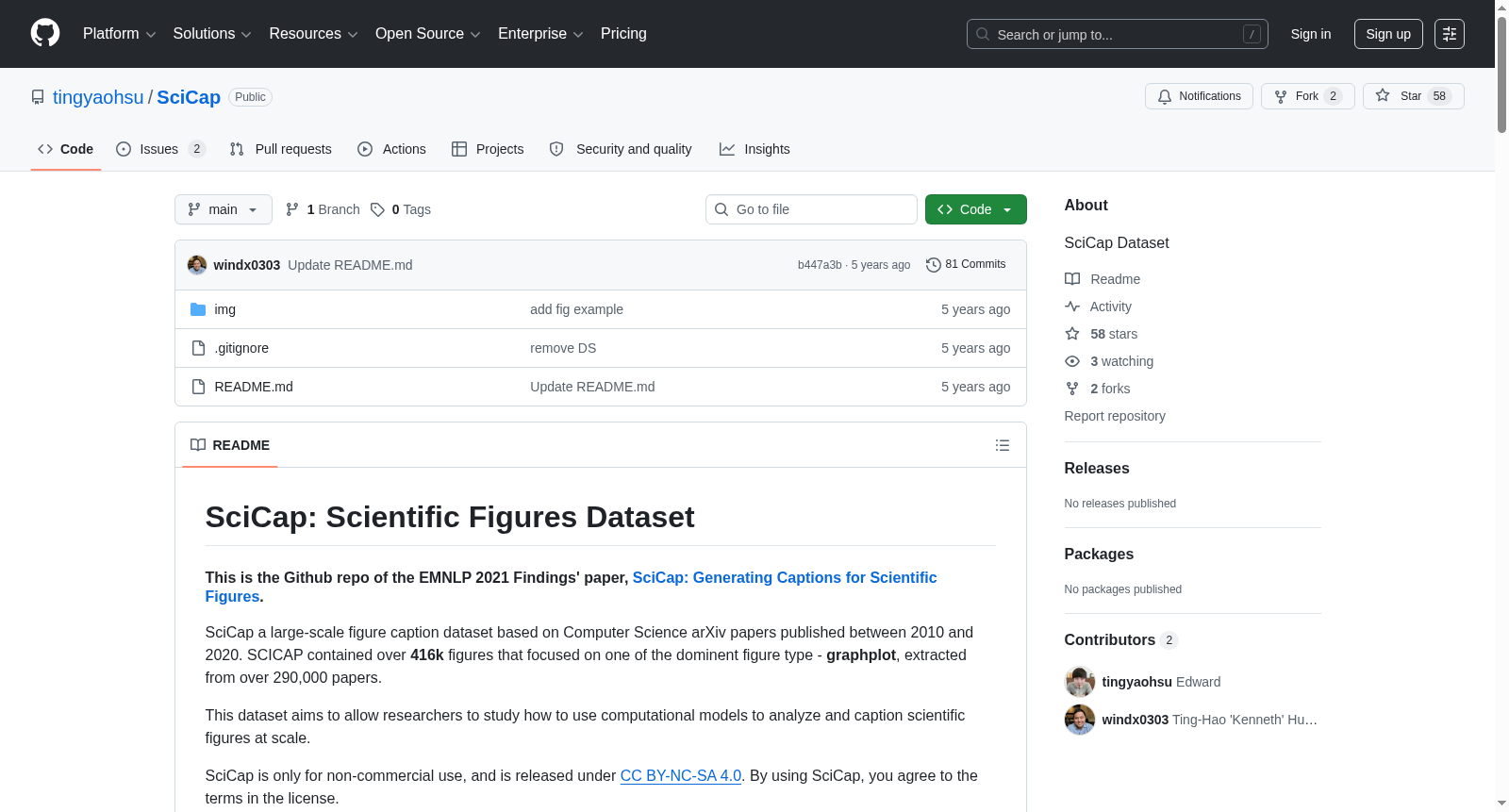
Task: Switch to the Code tab
Action: (66, 149)
